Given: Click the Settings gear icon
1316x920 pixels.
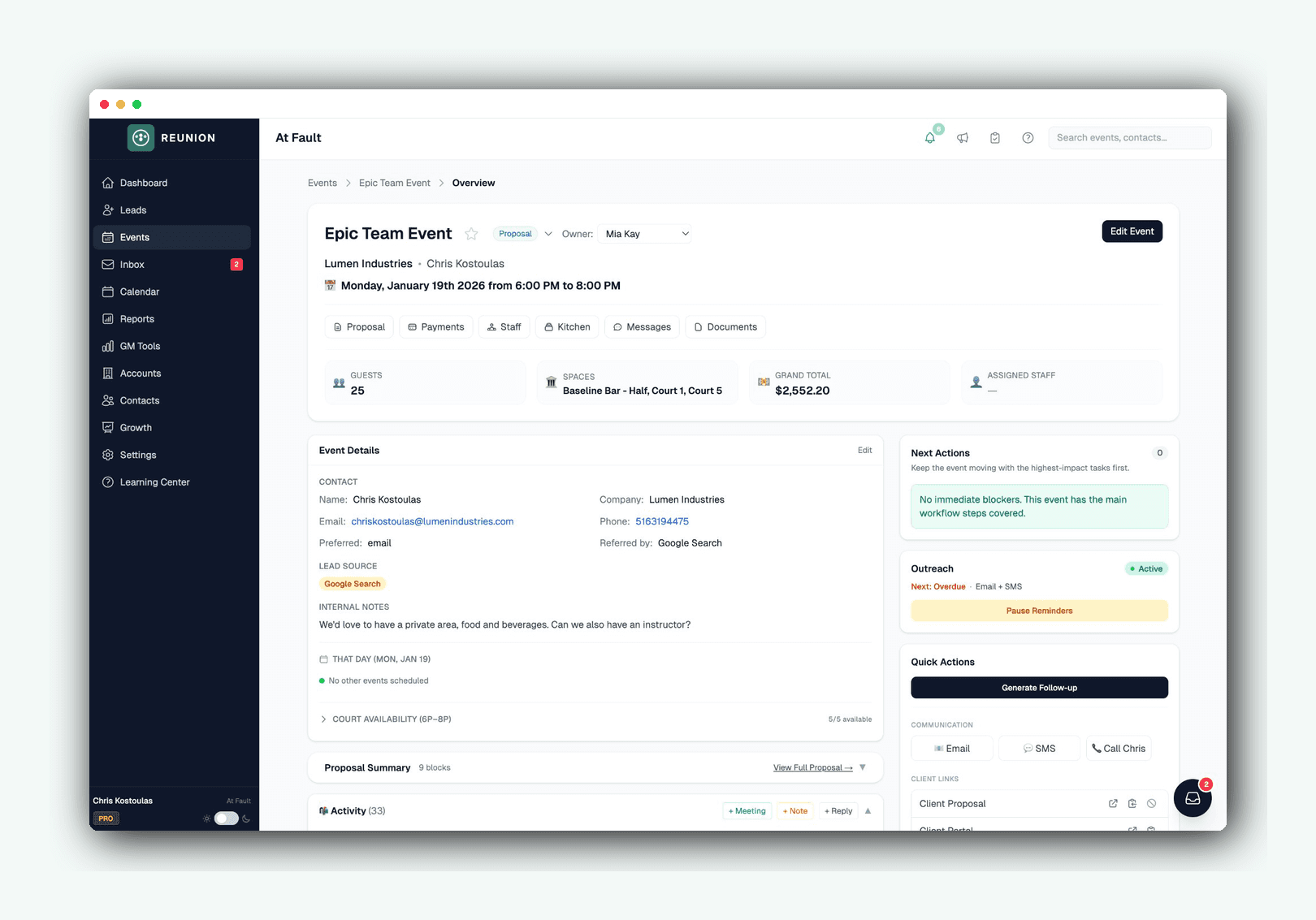Looking at the screenshot, I should 108,455.
